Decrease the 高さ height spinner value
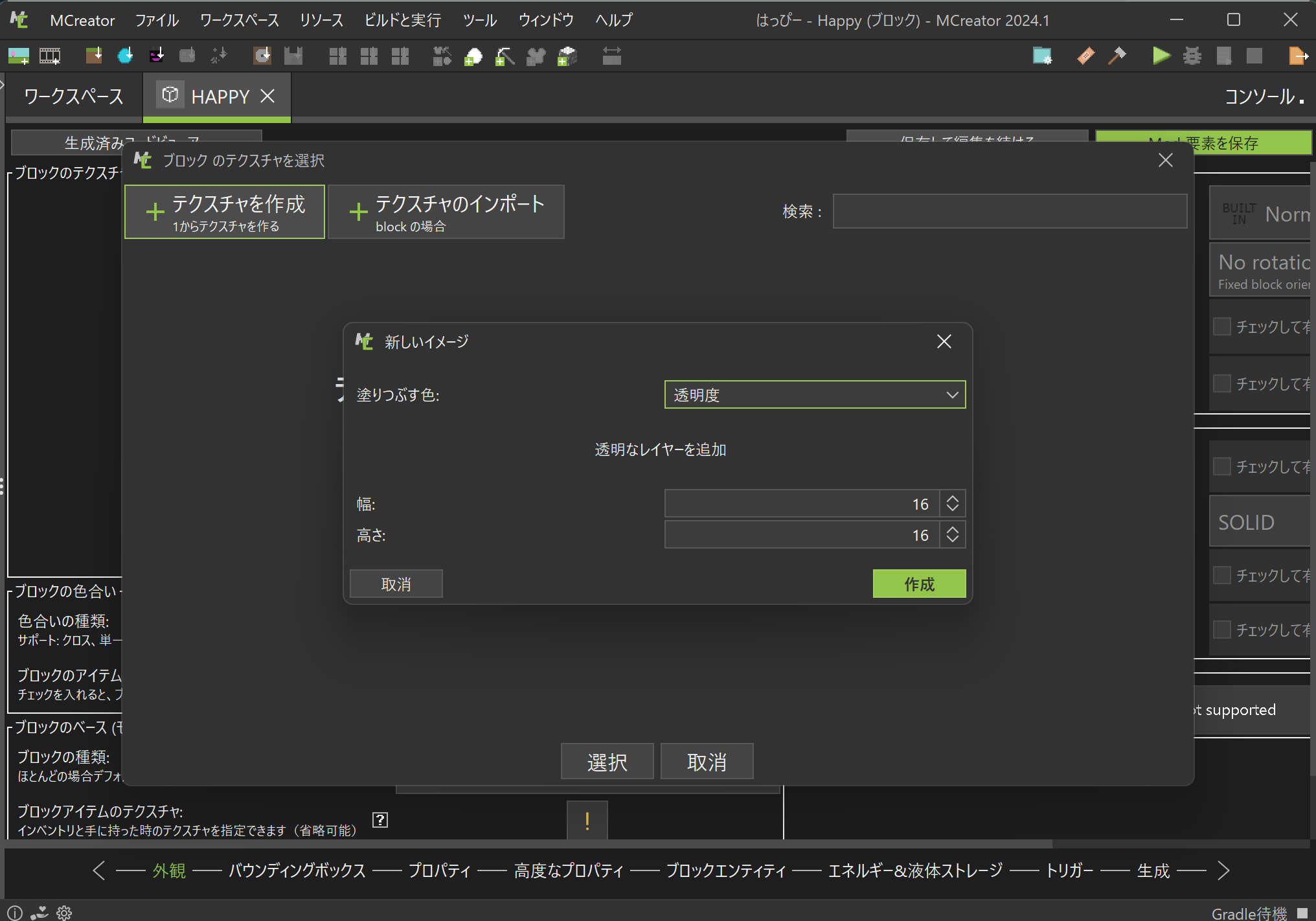 [952, 540]
